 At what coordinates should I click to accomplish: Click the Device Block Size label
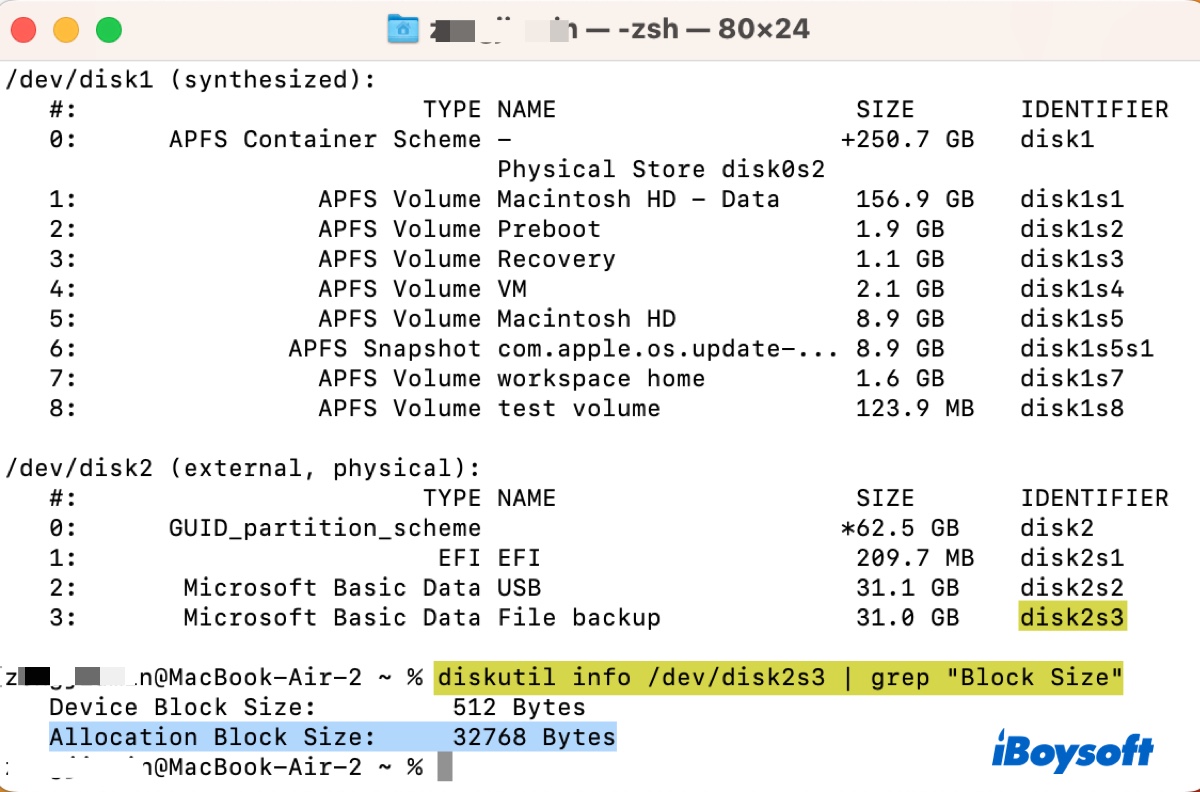(182, 708)
